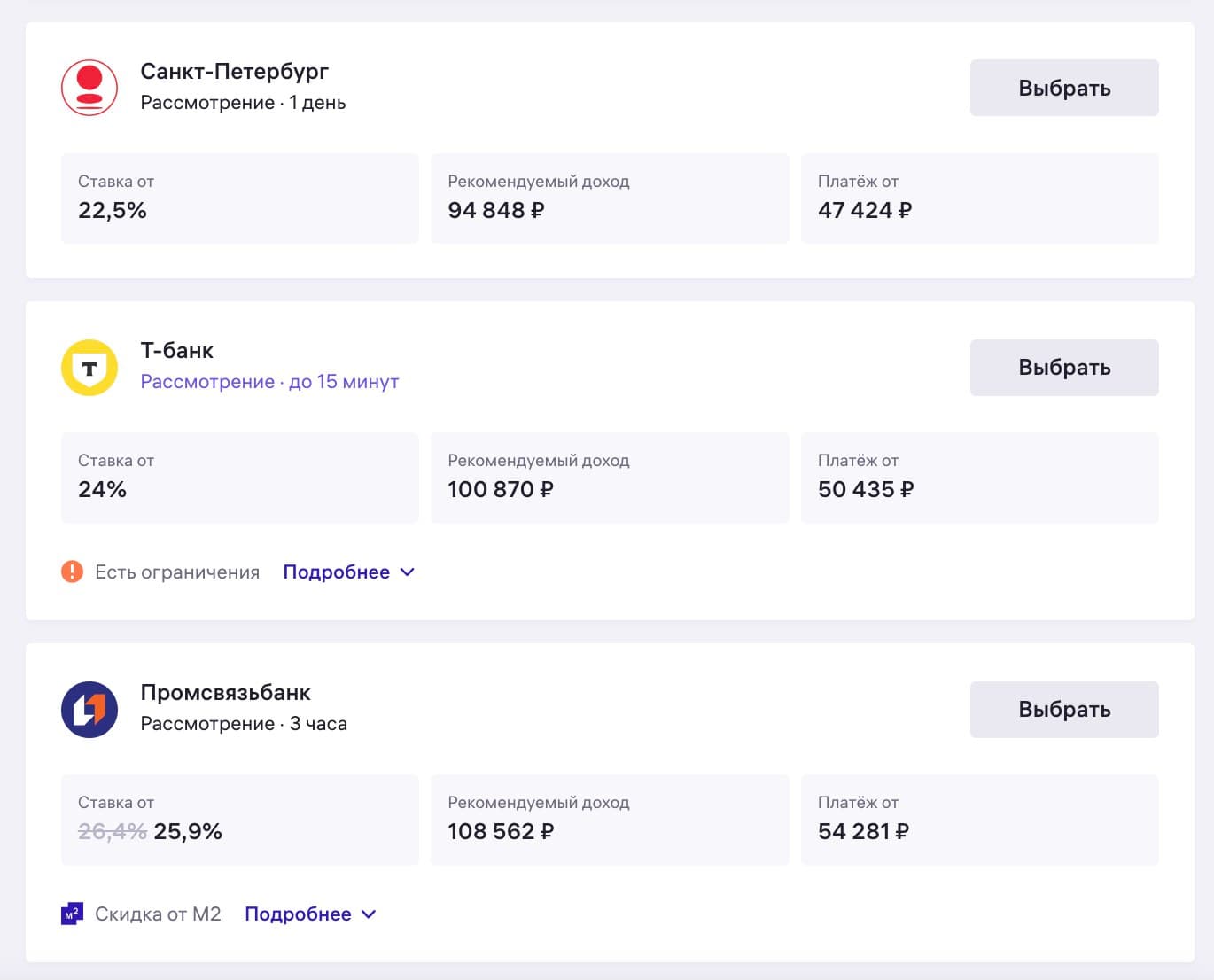Click the Санкт-Петербург bank logo
The image size is (1214, 980).
89,88
